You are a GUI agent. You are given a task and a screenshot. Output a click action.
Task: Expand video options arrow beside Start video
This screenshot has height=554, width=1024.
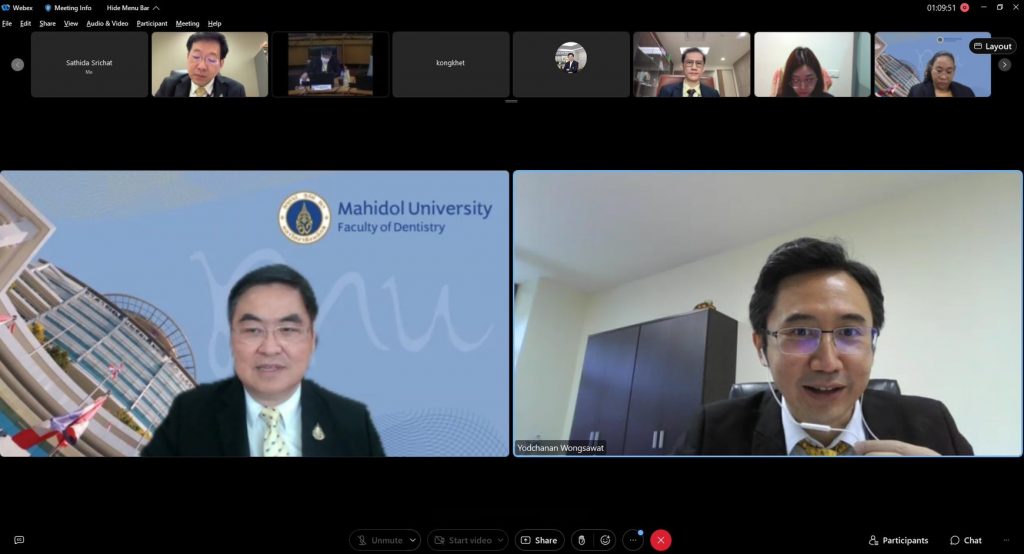pyautogui.click(x=500, y=540)
